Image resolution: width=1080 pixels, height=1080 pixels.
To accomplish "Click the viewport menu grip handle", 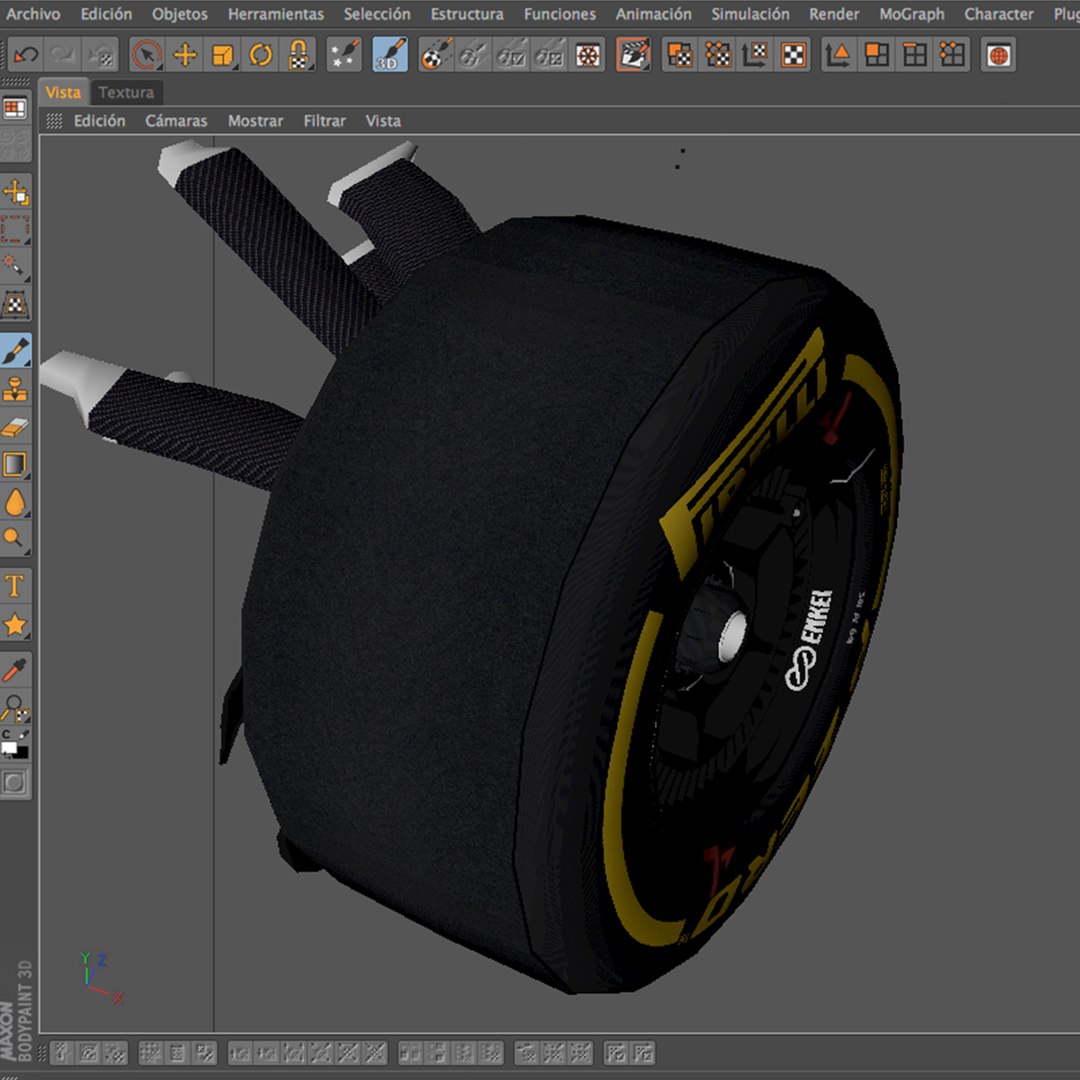I will pos(54,121).
